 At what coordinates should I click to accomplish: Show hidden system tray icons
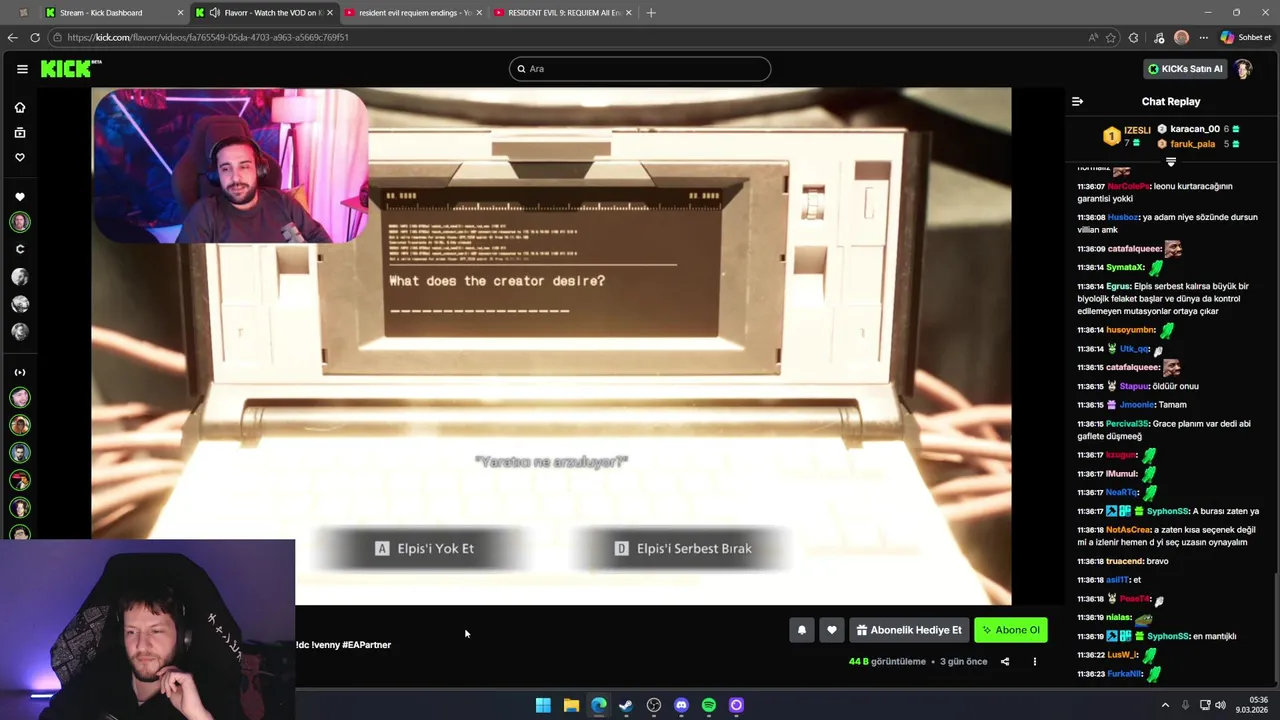click(x=1165, y=705)
